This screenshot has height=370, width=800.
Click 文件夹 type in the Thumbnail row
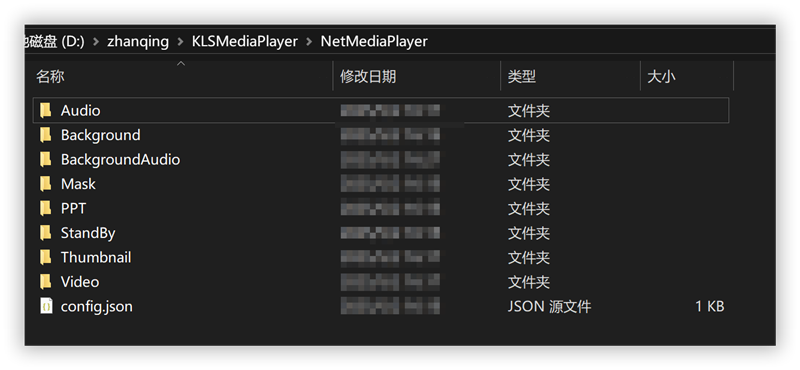[x=529, y=258]
